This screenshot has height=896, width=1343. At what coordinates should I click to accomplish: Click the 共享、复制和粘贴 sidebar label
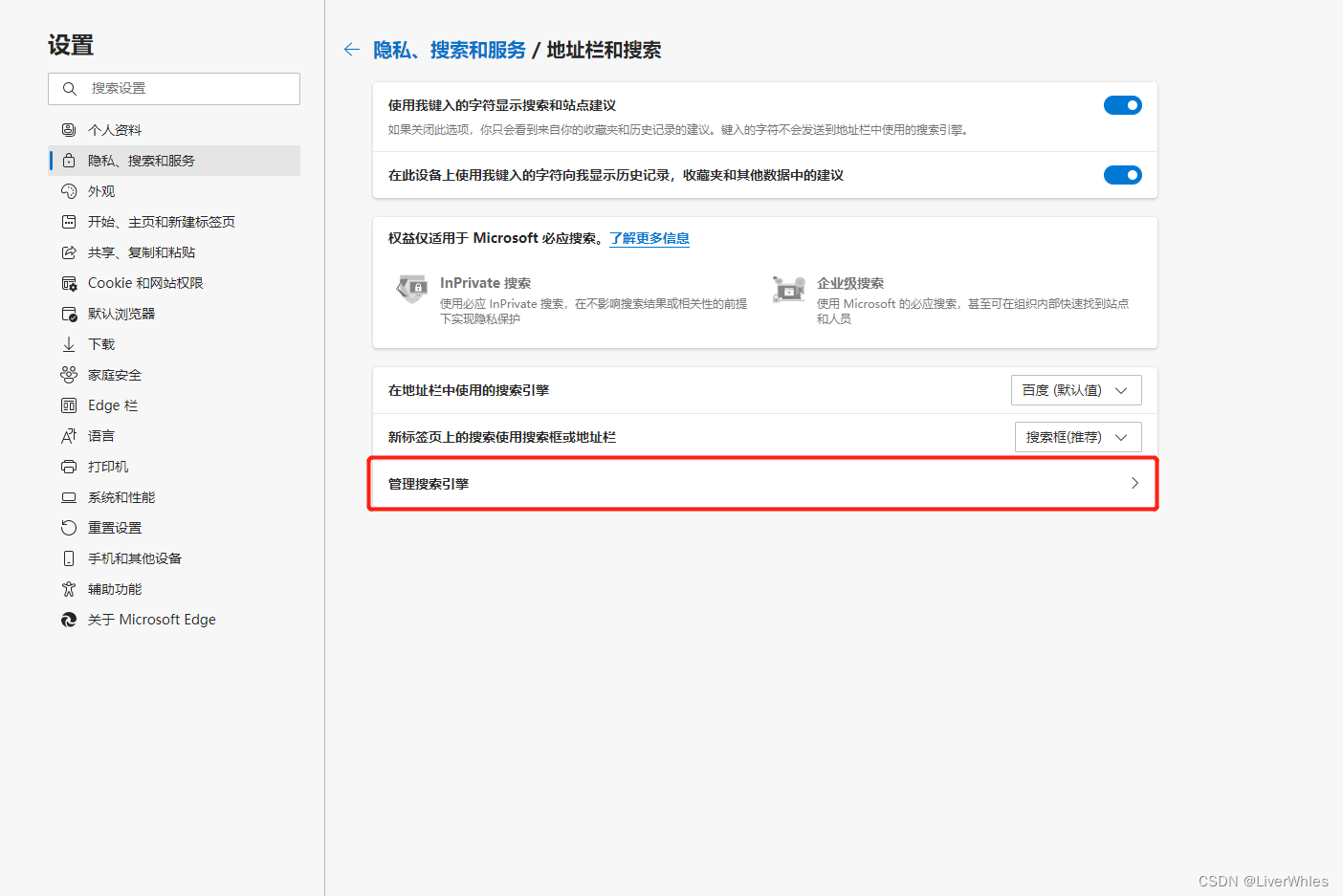pyautogui.click(x=142, y=252)
